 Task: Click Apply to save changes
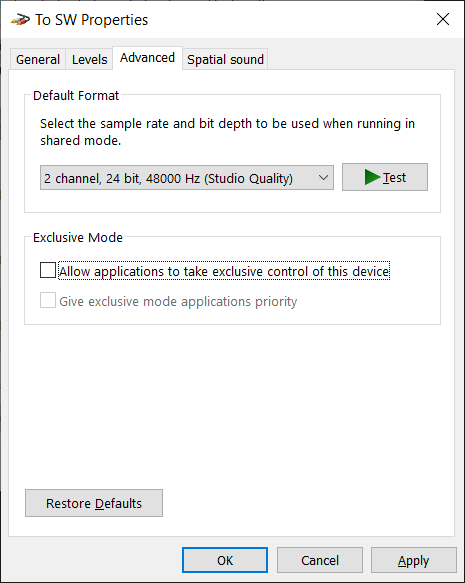coord(414,560)
